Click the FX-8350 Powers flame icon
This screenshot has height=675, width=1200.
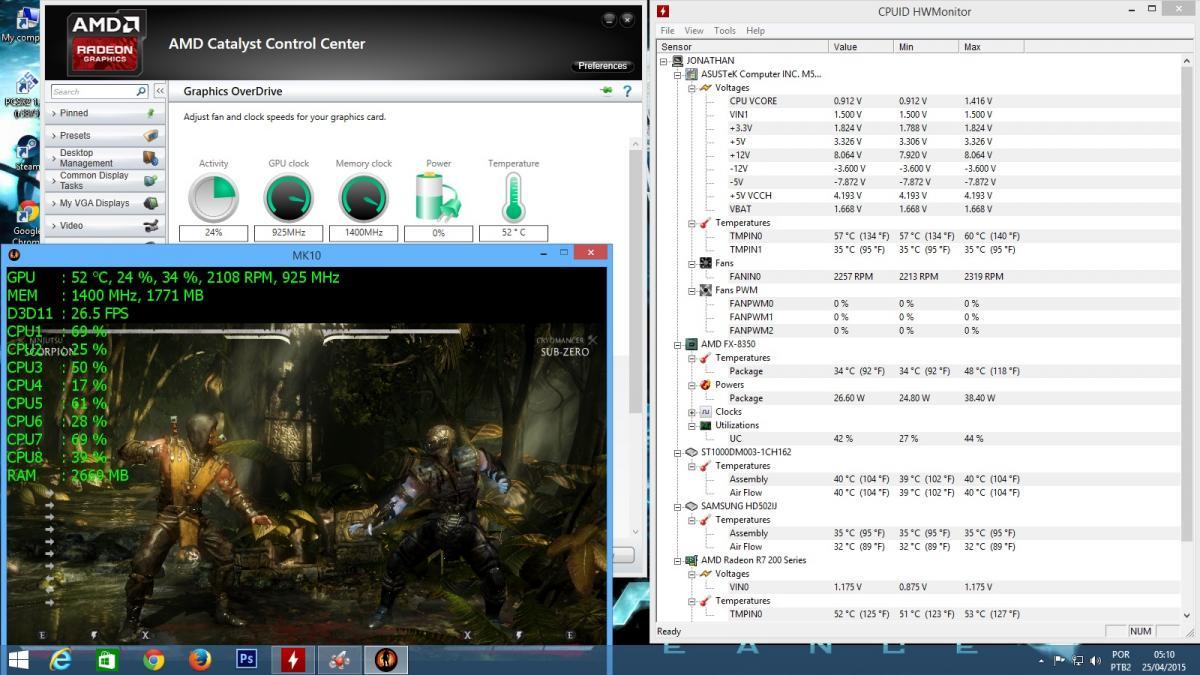pyautogui.click(x=706, y=384)
